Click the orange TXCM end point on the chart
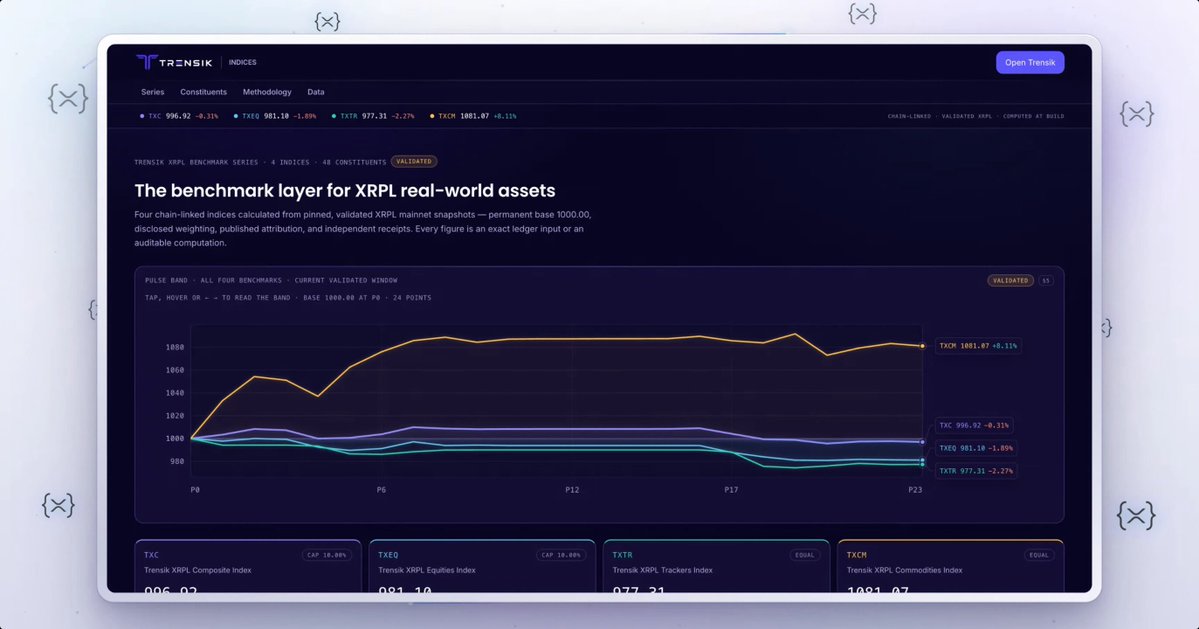The width and height of the screenshot is (1199, 629). click(922, 346)
